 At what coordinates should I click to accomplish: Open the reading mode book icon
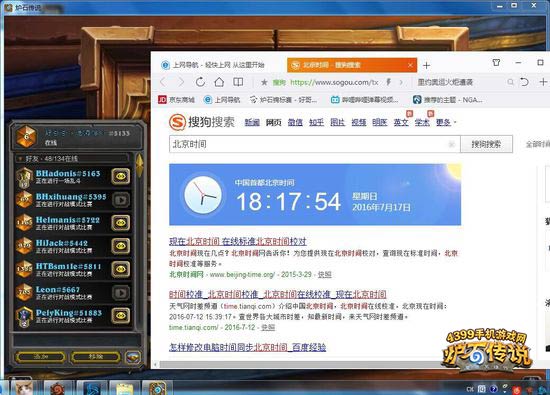238,82
